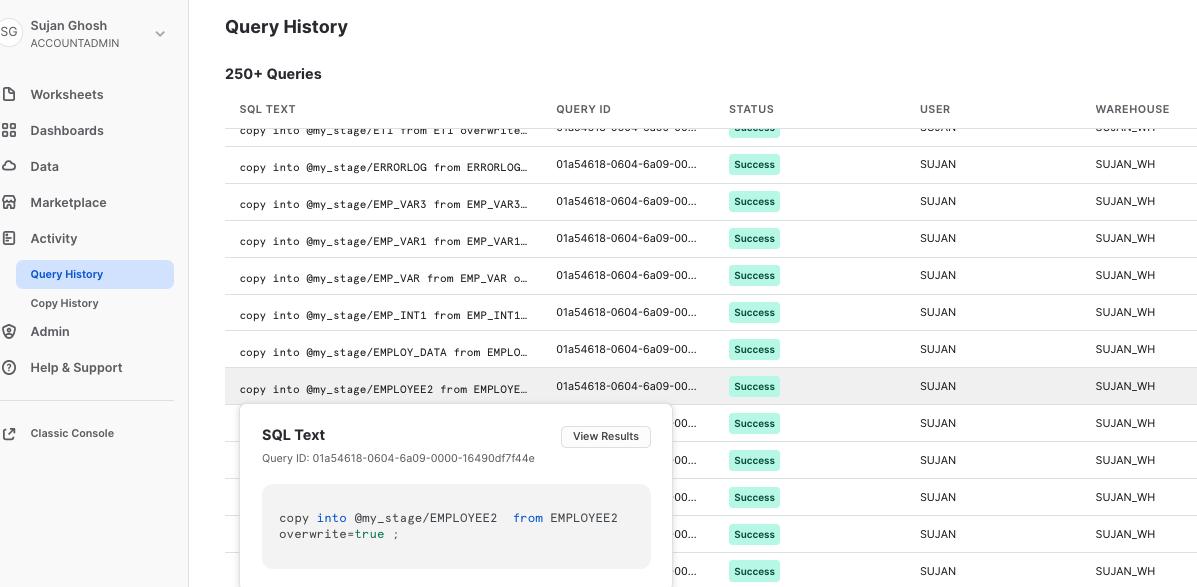Viewport: 1197px width, 587px height.
Task: Open the Worksheets section
Action: click(x=67, y=94)
